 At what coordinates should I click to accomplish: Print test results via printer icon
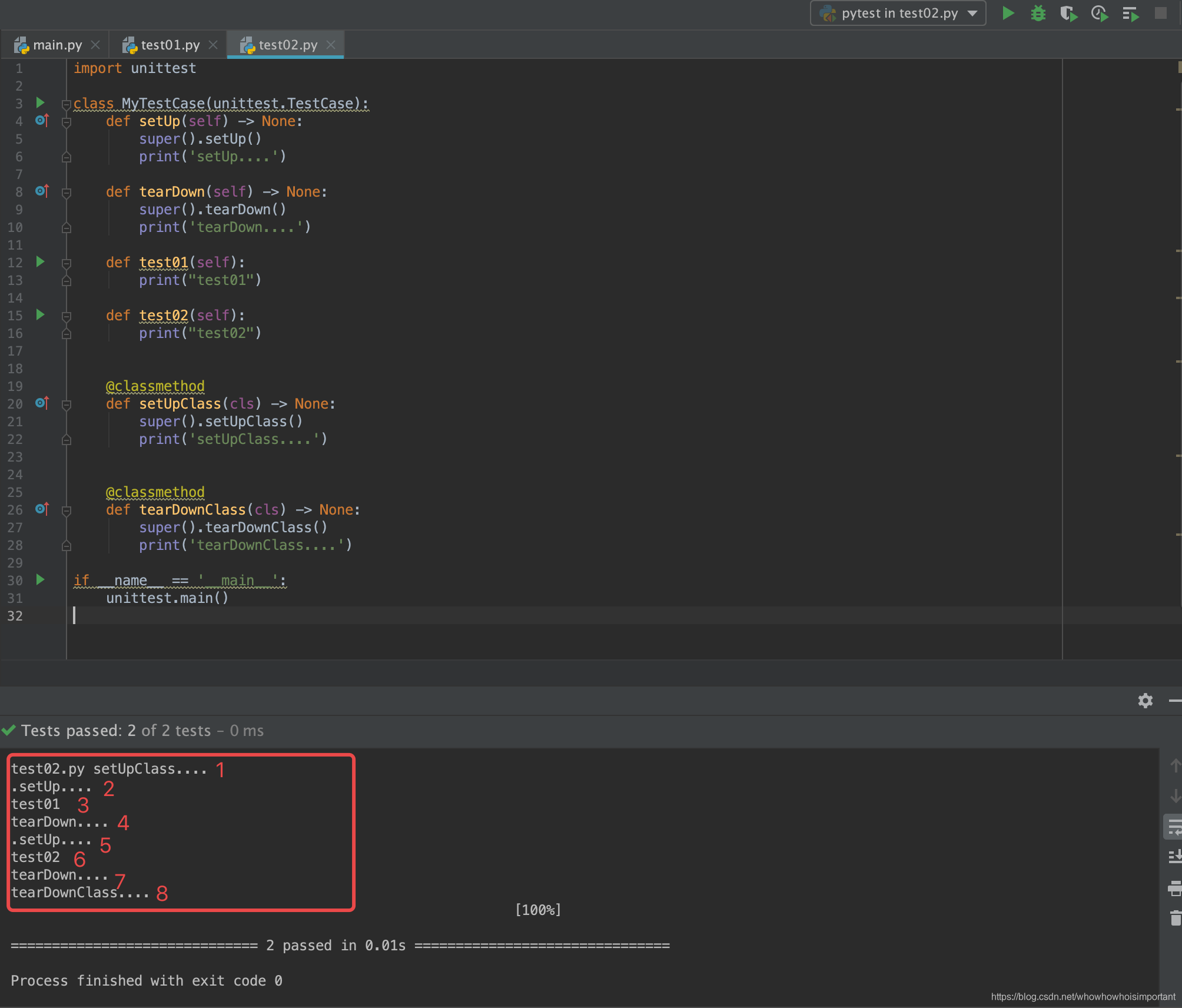click(1174, 886)
